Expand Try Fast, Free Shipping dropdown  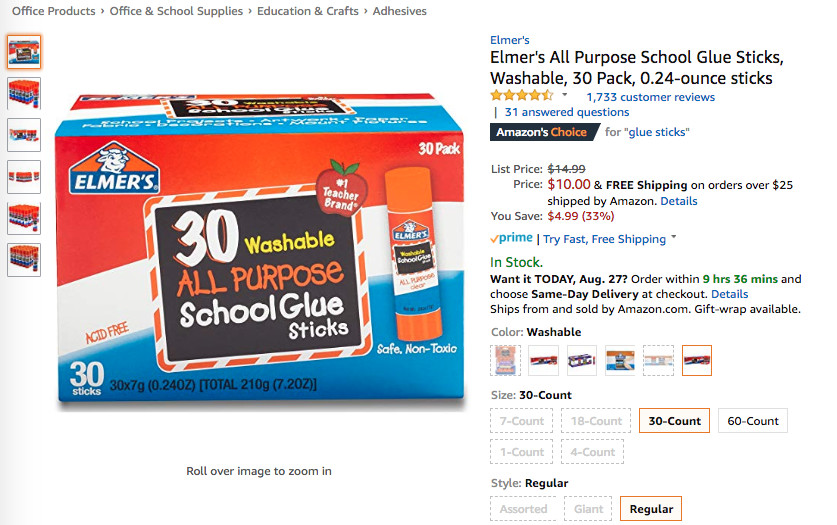(674, 237)
